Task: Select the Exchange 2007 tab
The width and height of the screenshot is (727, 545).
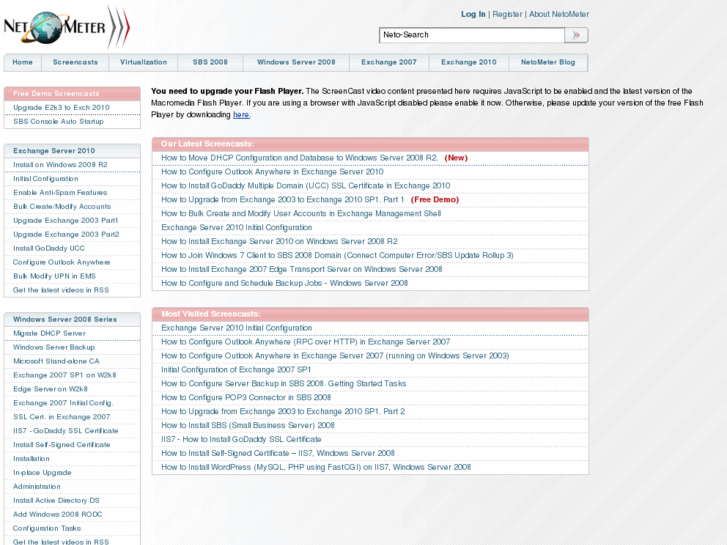Action: [x=389, y=62]
